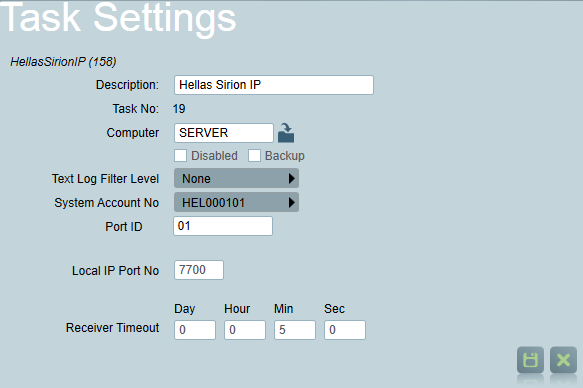The width and height of the screenshot is (583, 388).
Task: Save task settings with the disk icon
Action: tap(530, 360)
